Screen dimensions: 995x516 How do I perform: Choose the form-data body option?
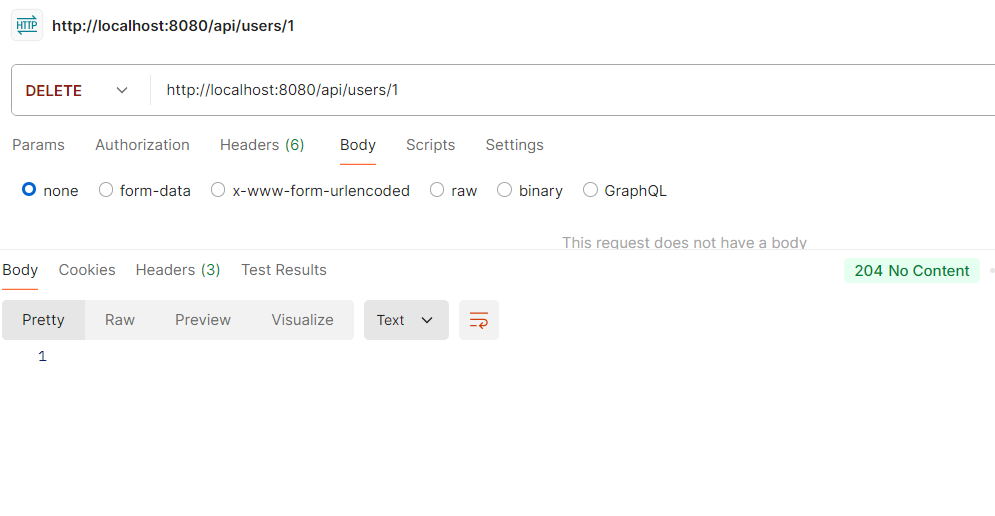point(106,190)
